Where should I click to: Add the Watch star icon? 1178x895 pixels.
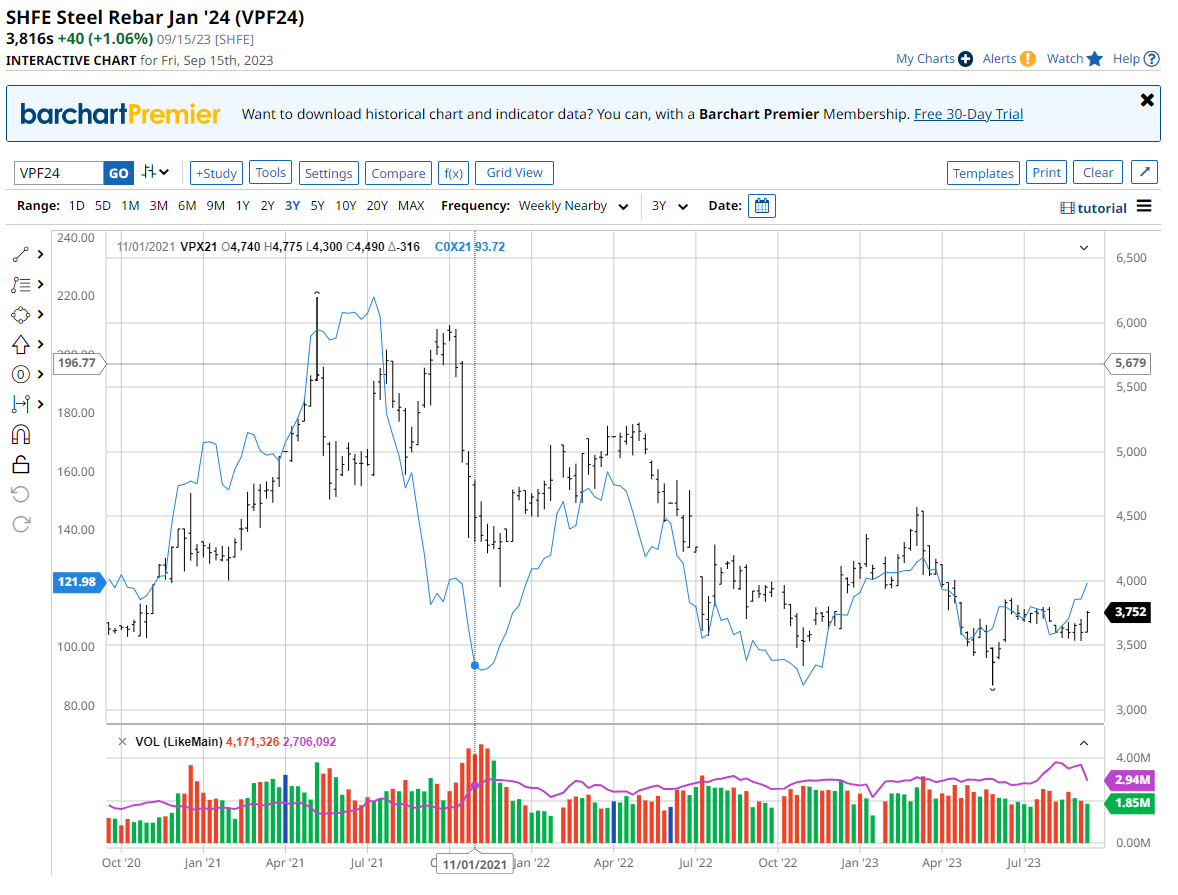[x=1094, y=59]
